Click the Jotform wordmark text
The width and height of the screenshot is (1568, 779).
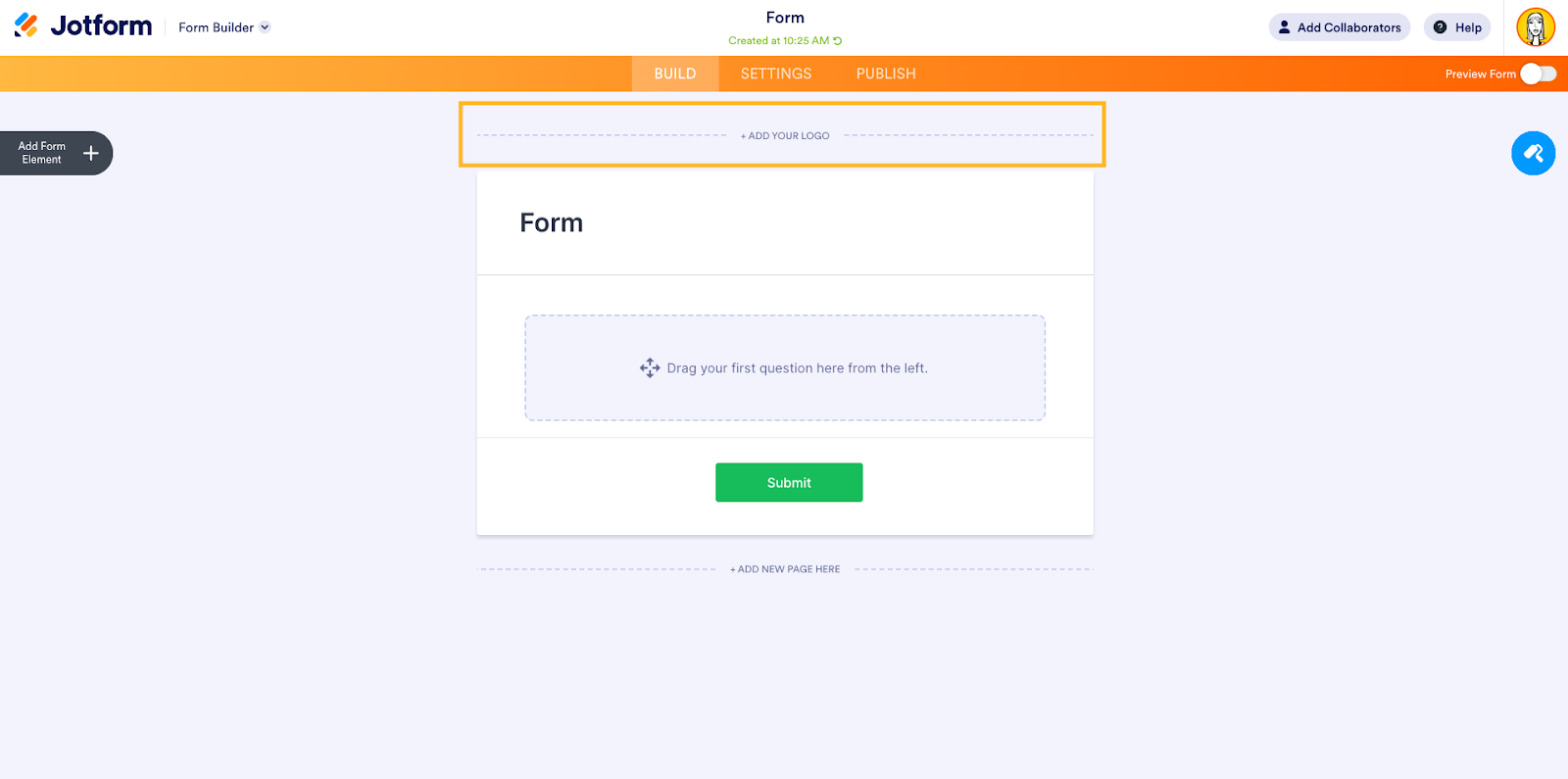click(101, 25)
